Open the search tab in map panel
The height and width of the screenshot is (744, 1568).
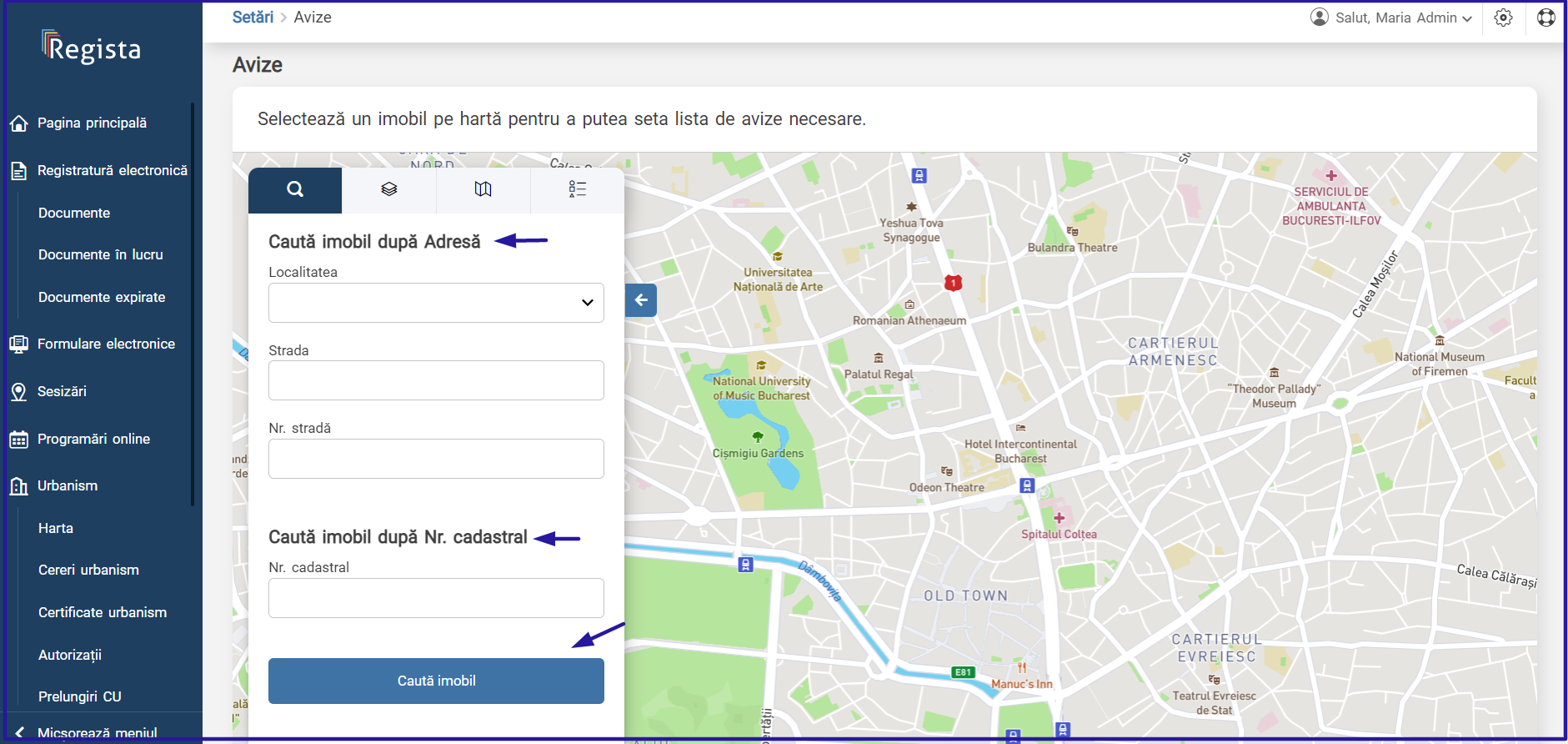click(295, 190)
